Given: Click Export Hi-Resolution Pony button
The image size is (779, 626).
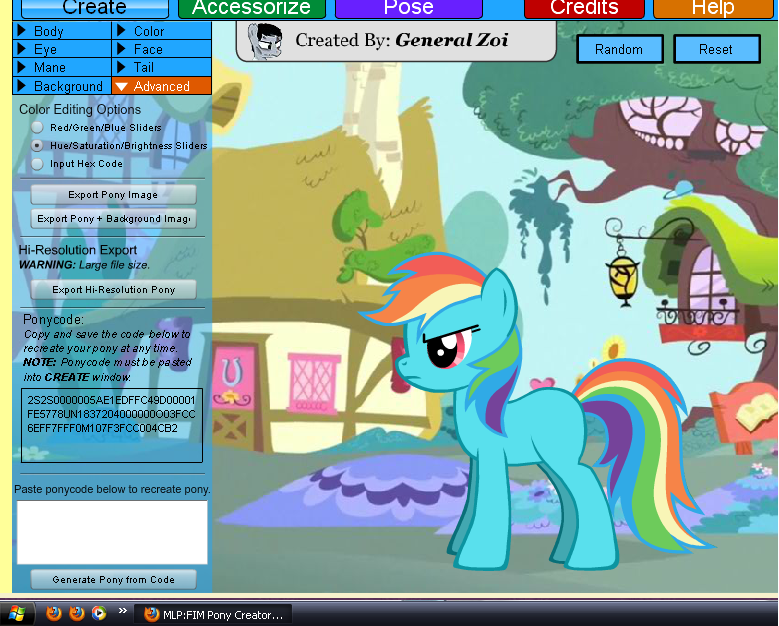Looking at the screenshot, I should tap(113, 290).
